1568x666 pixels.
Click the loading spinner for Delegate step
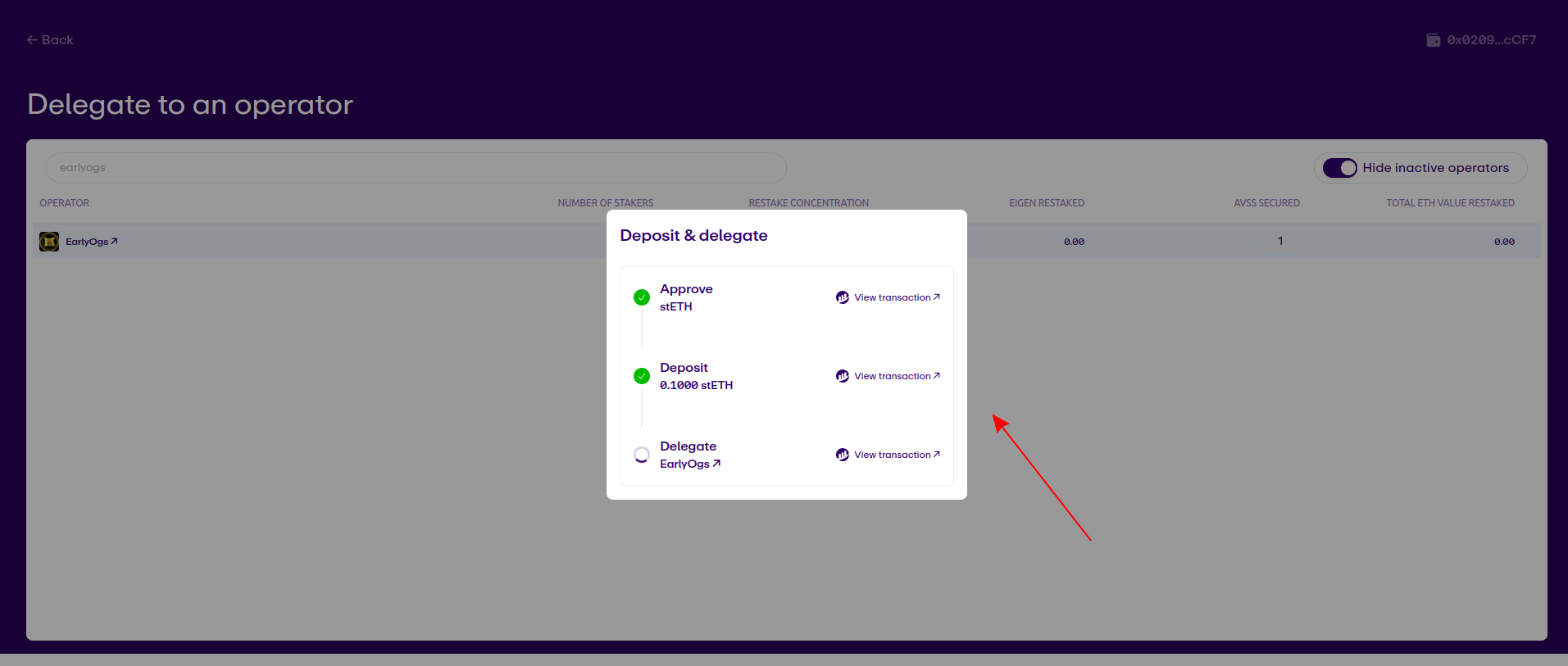pos(642,455)
